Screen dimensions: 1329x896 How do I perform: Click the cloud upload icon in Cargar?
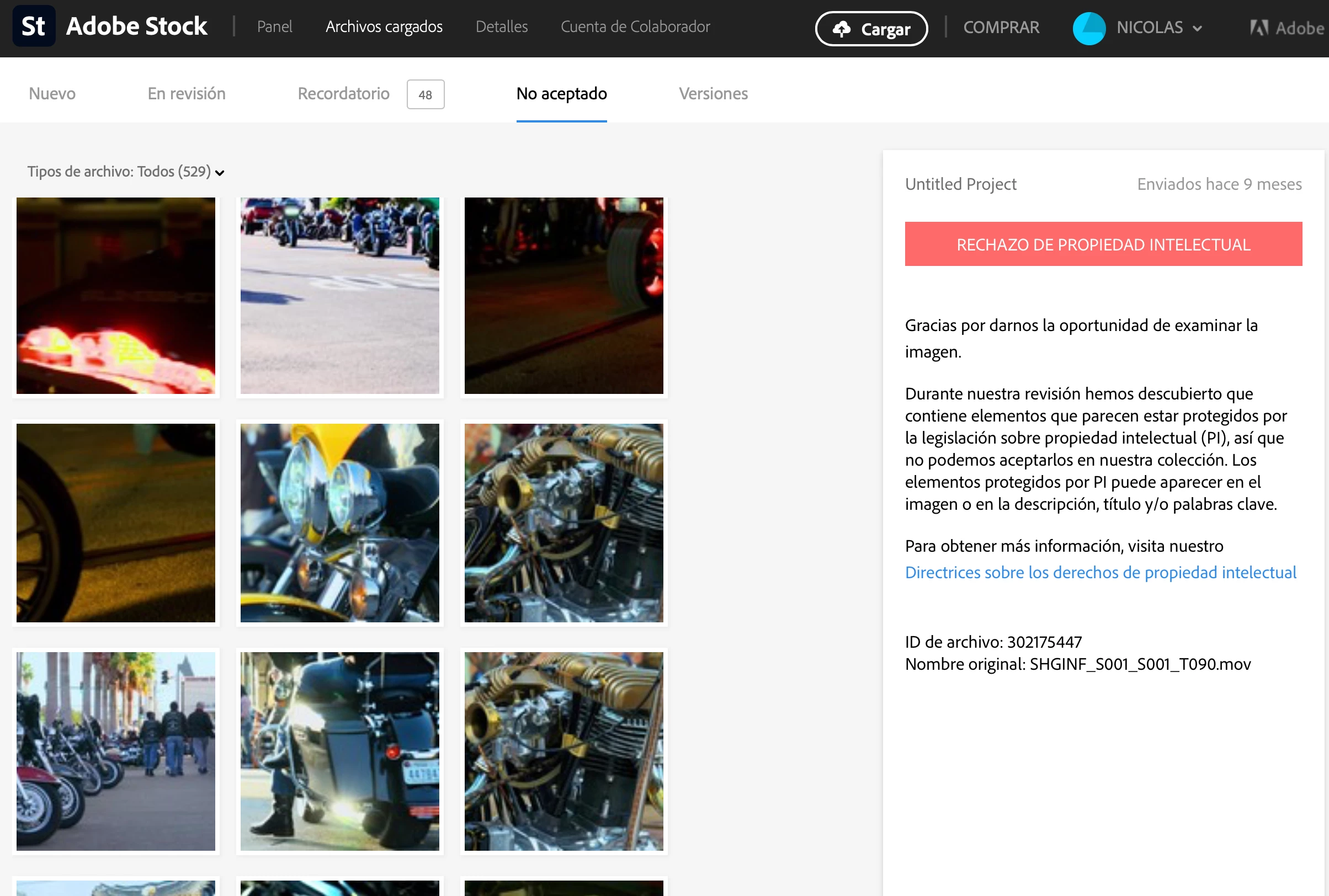[842, 29]
